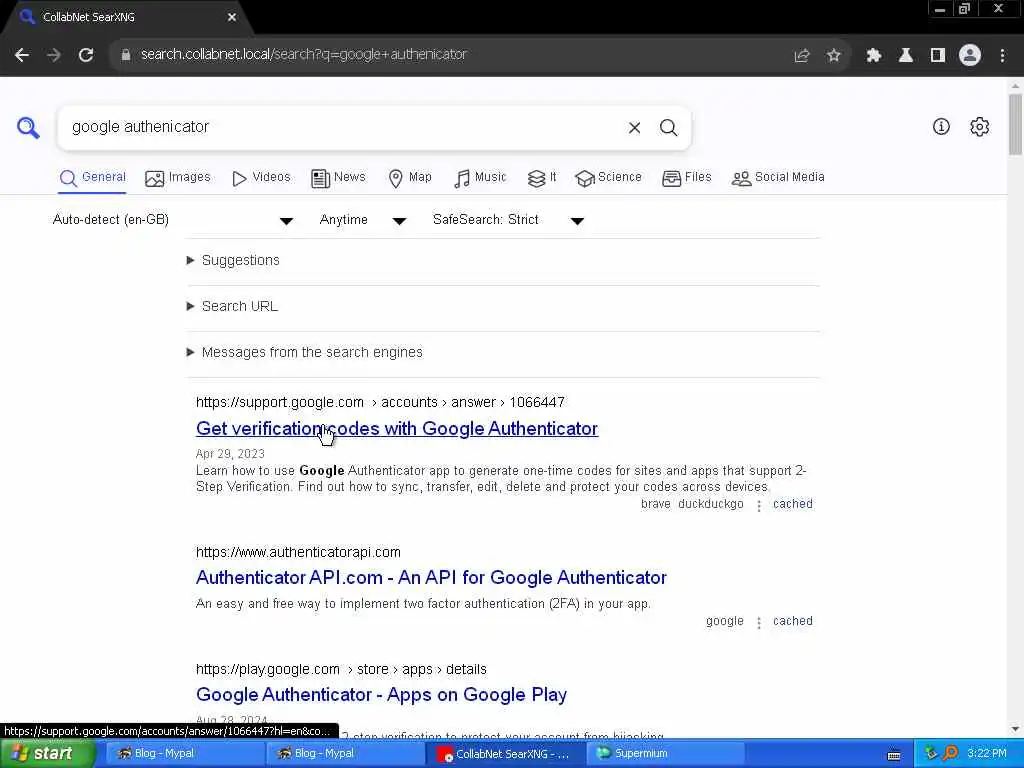Click the browser forward arrow
This screenshot has width=1024, height=768.
point(54,55)
